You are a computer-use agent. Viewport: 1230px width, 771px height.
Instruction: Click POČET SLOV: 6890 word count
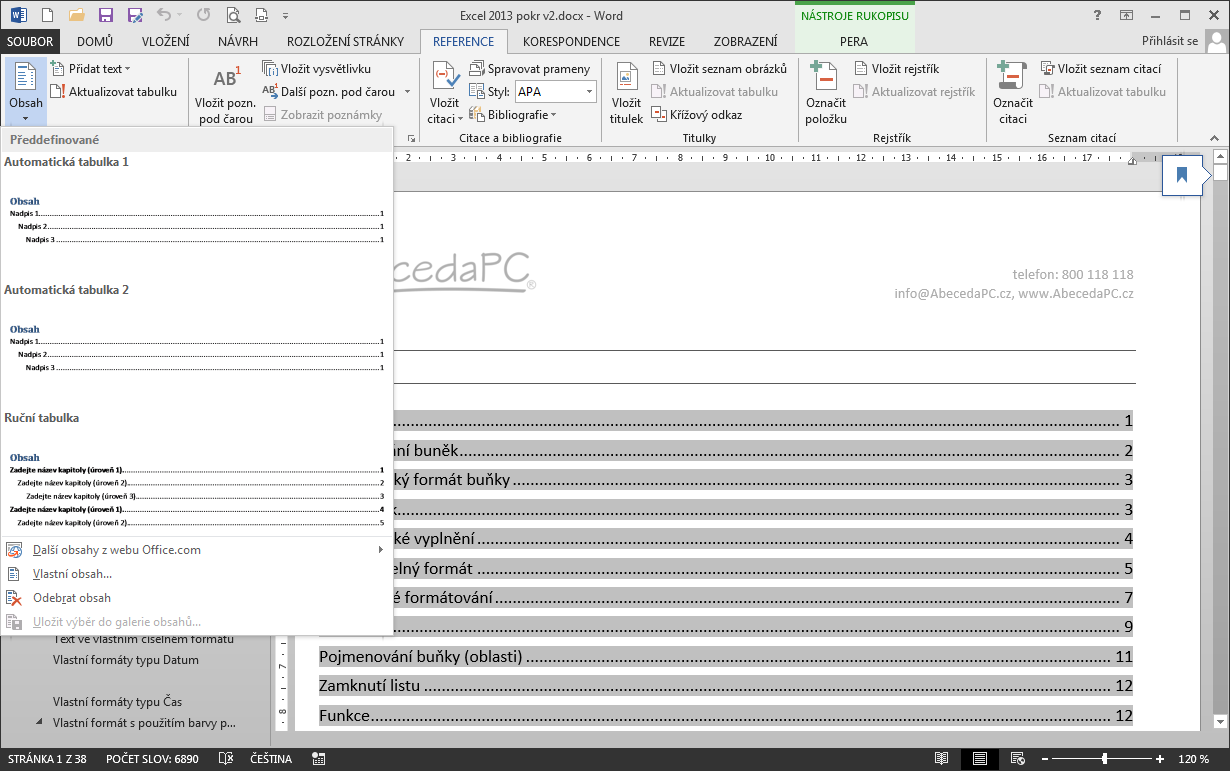pyautogui.click(x=152, y=759)
